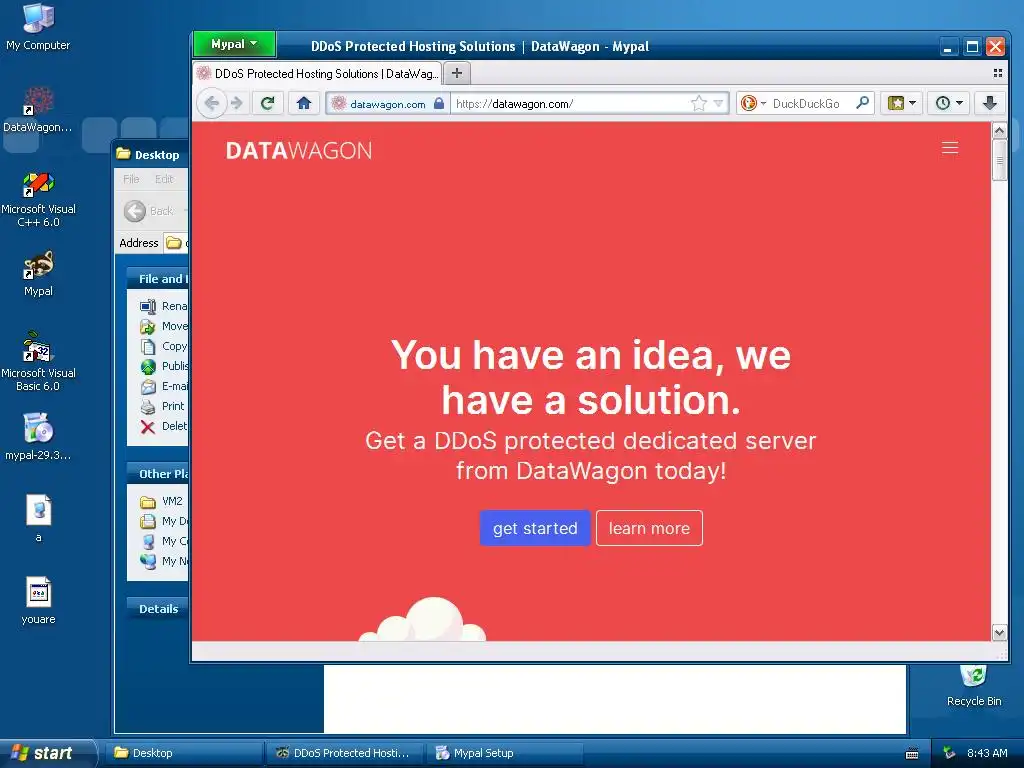The image size is (1024, 768).
Task: Click the vertical scrollbar thumb
Action: click(999, 159)
